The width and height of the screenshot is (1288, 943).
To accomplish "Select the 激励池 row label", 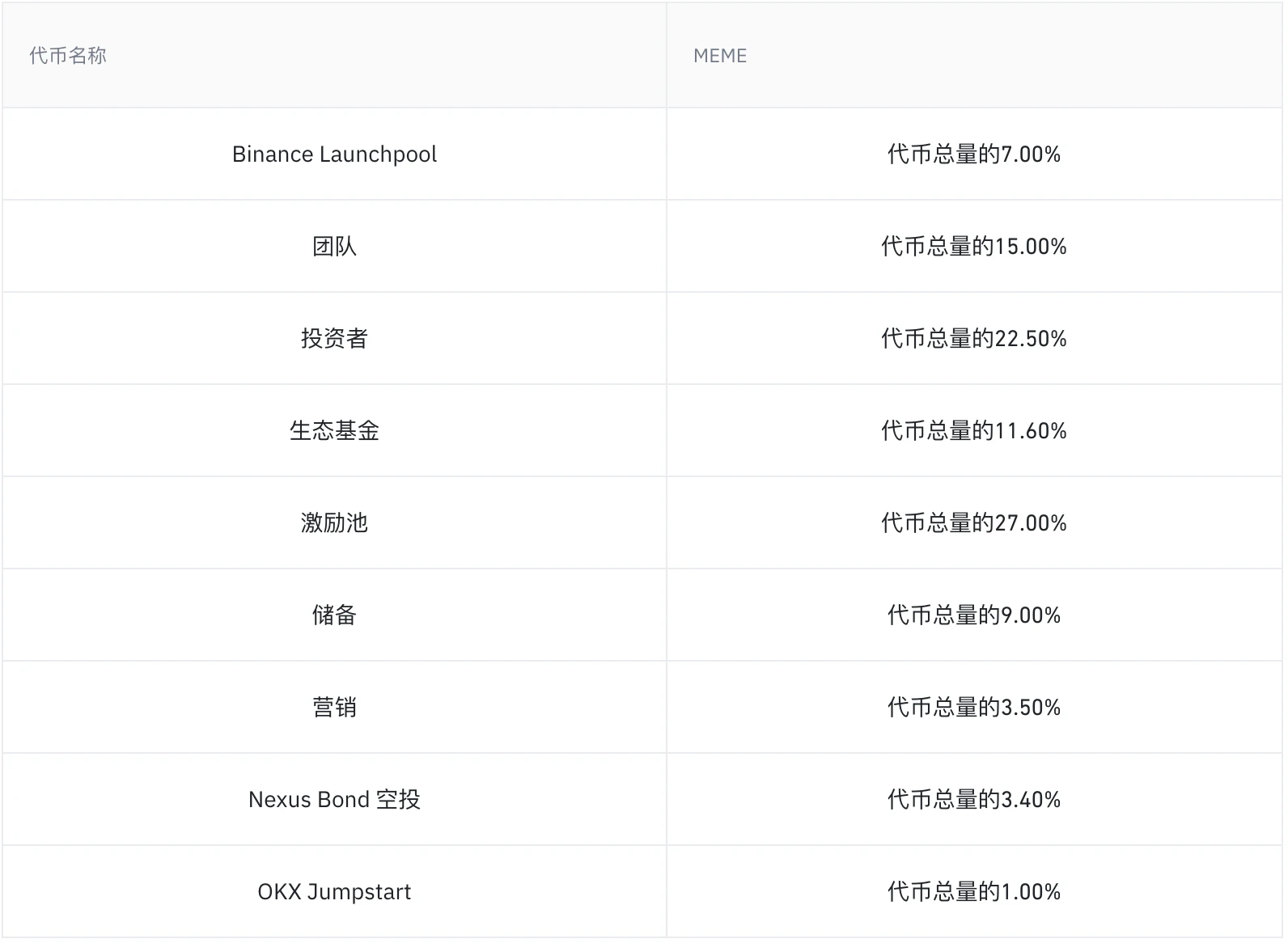I will (x=334, y=523).
